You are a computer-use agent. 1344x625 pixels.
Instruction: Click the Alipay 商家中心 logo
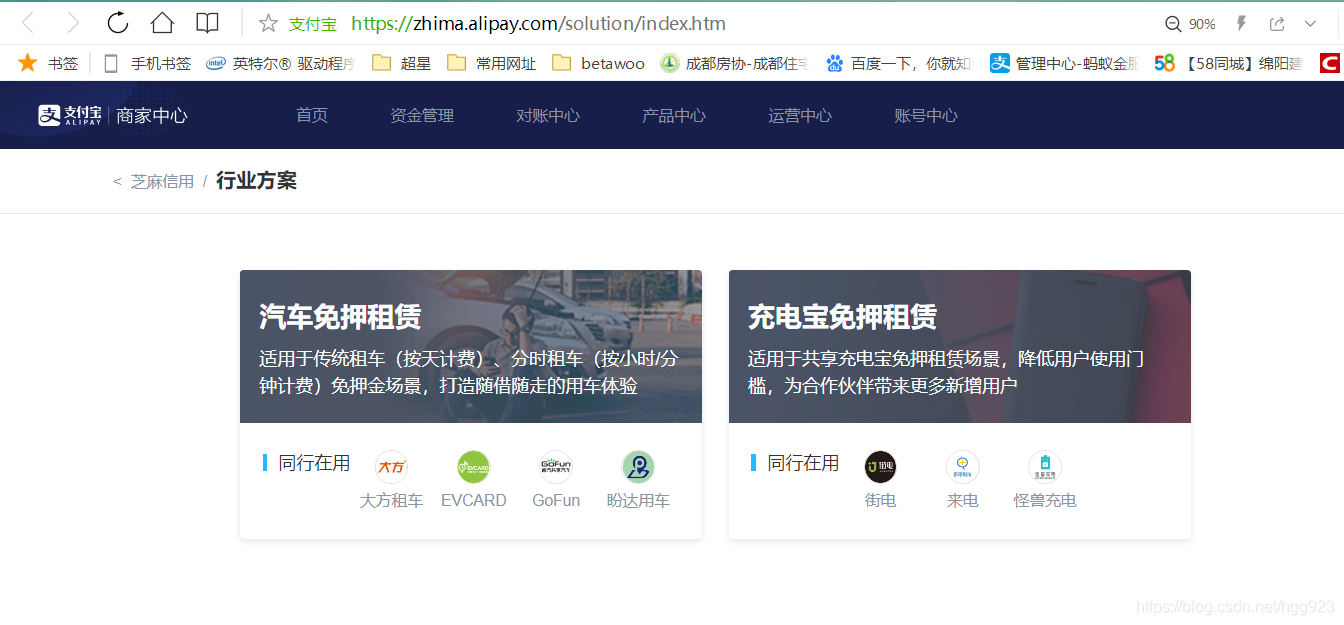[x=113, y=115]
